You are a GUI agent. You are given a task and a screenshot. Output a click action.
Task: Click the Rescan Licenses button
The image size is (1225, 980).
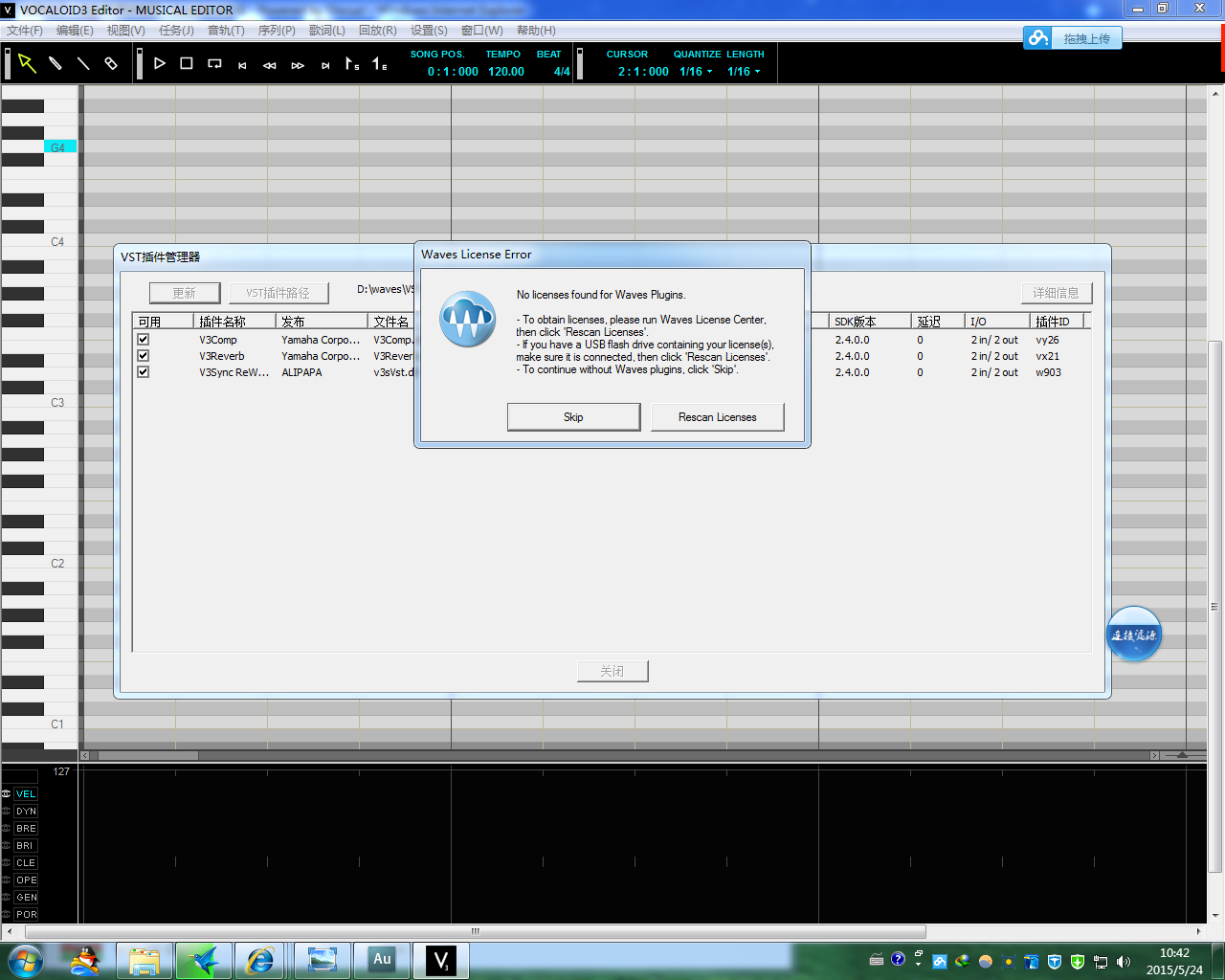(x=718, y=417)
